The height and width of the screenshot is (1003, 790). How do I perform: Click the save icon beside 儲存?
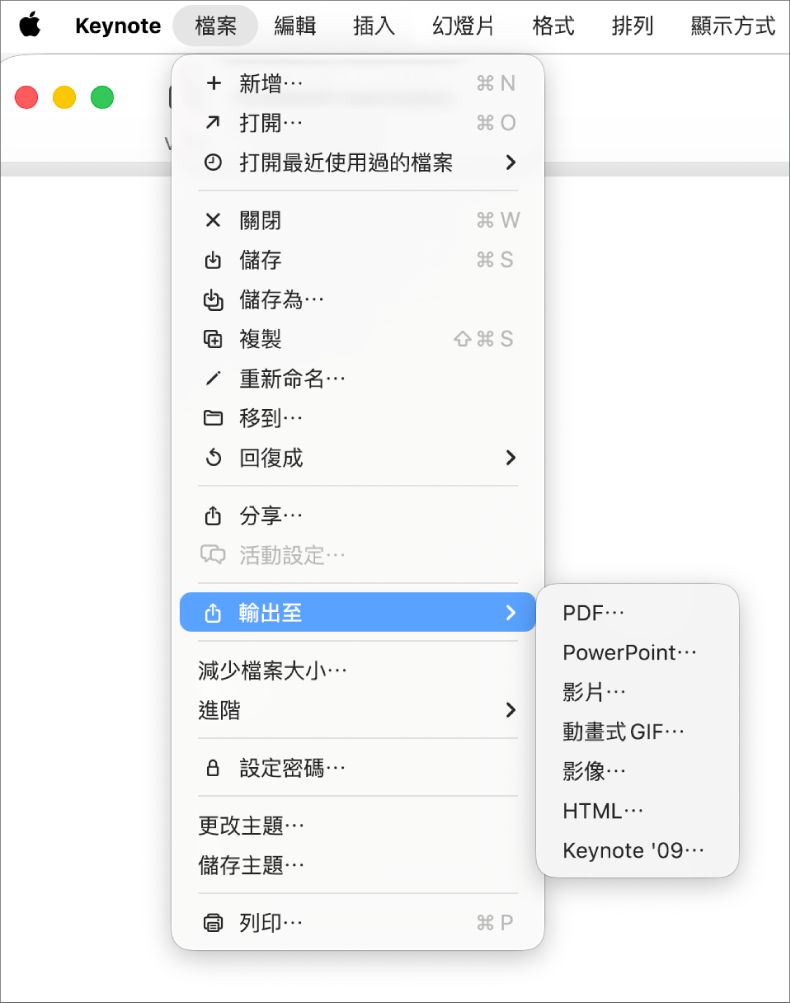pyautogui.click(x=212, y=260)
